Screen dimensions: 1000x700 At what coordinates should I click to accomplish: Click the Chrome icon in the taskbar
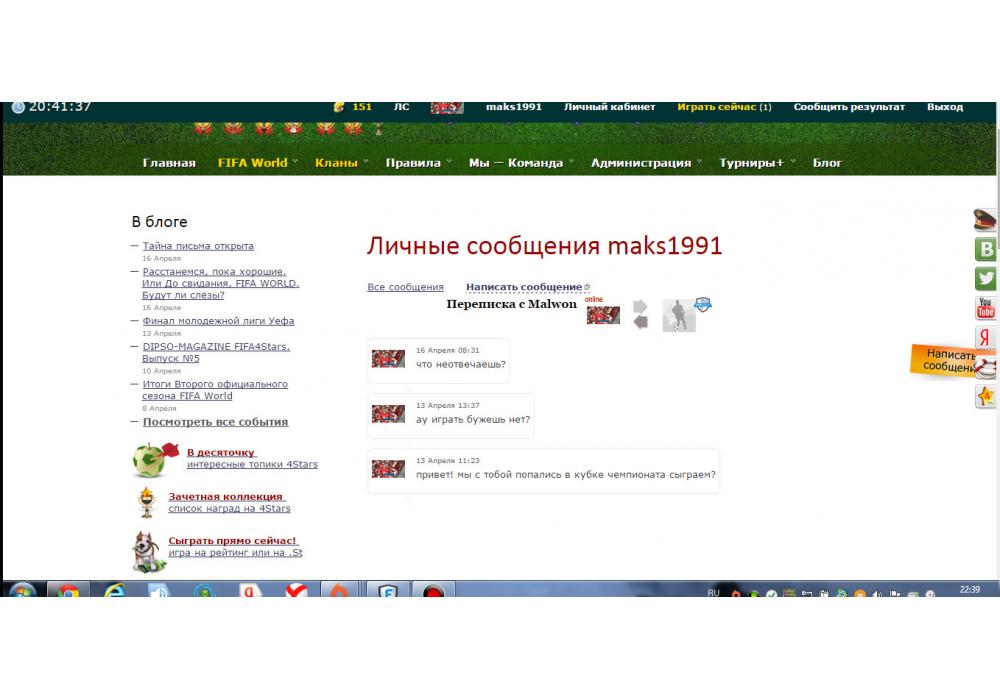[68, 591]
